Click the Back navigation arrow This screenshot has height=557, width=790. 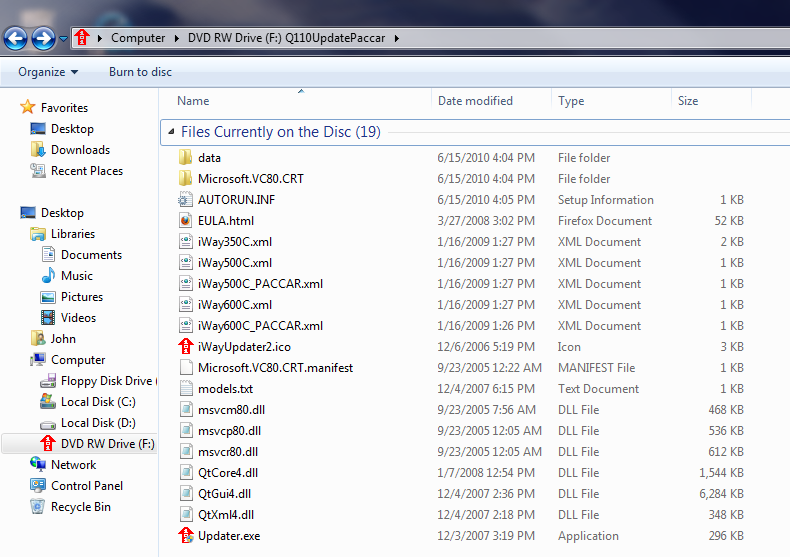(16, 38)
